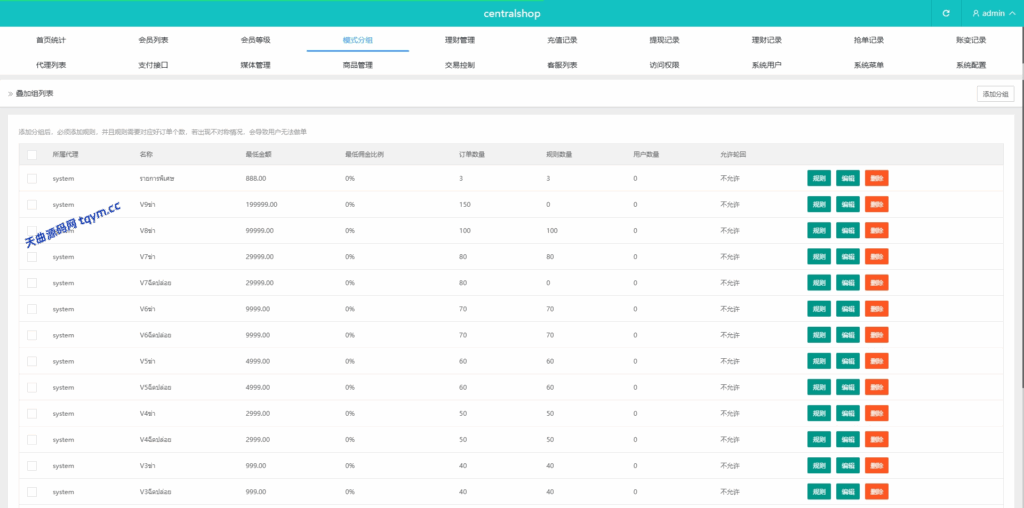Viewport: 1024px width, 508px height.
Task: Click the 交易控制 navigation item
Action: 460,65
